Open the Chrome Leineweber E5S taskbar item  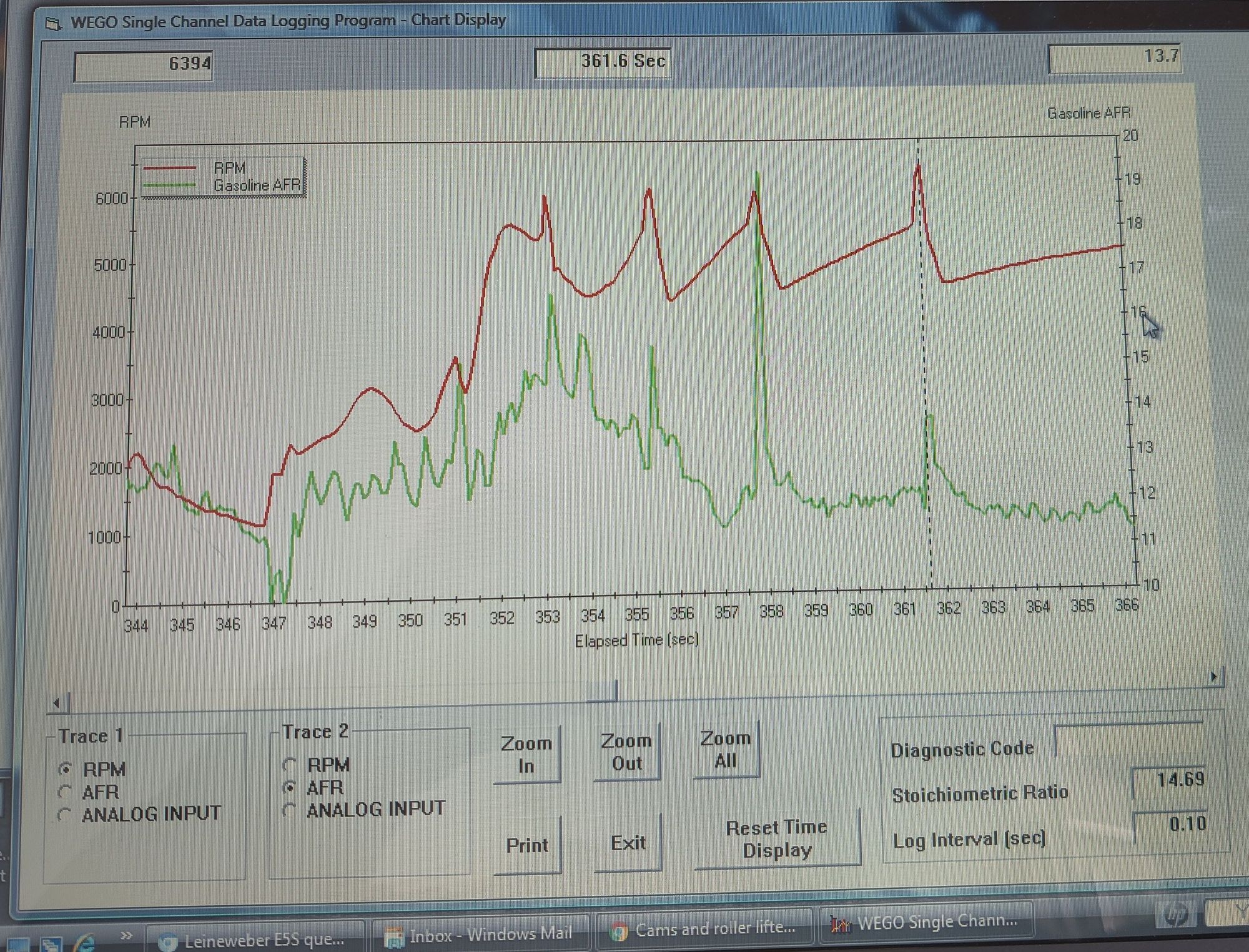254,940
